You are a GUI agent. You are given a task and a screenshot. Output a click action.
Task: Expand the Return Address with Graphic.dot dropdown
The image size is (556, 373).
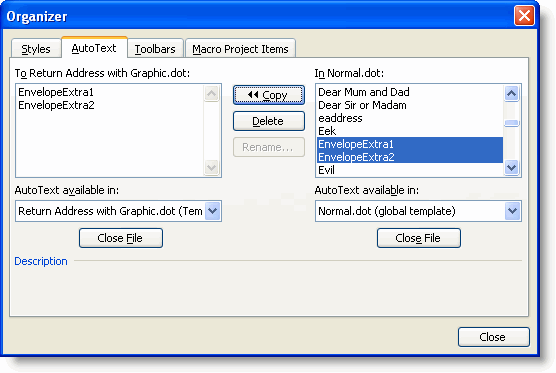pos(212,211)
